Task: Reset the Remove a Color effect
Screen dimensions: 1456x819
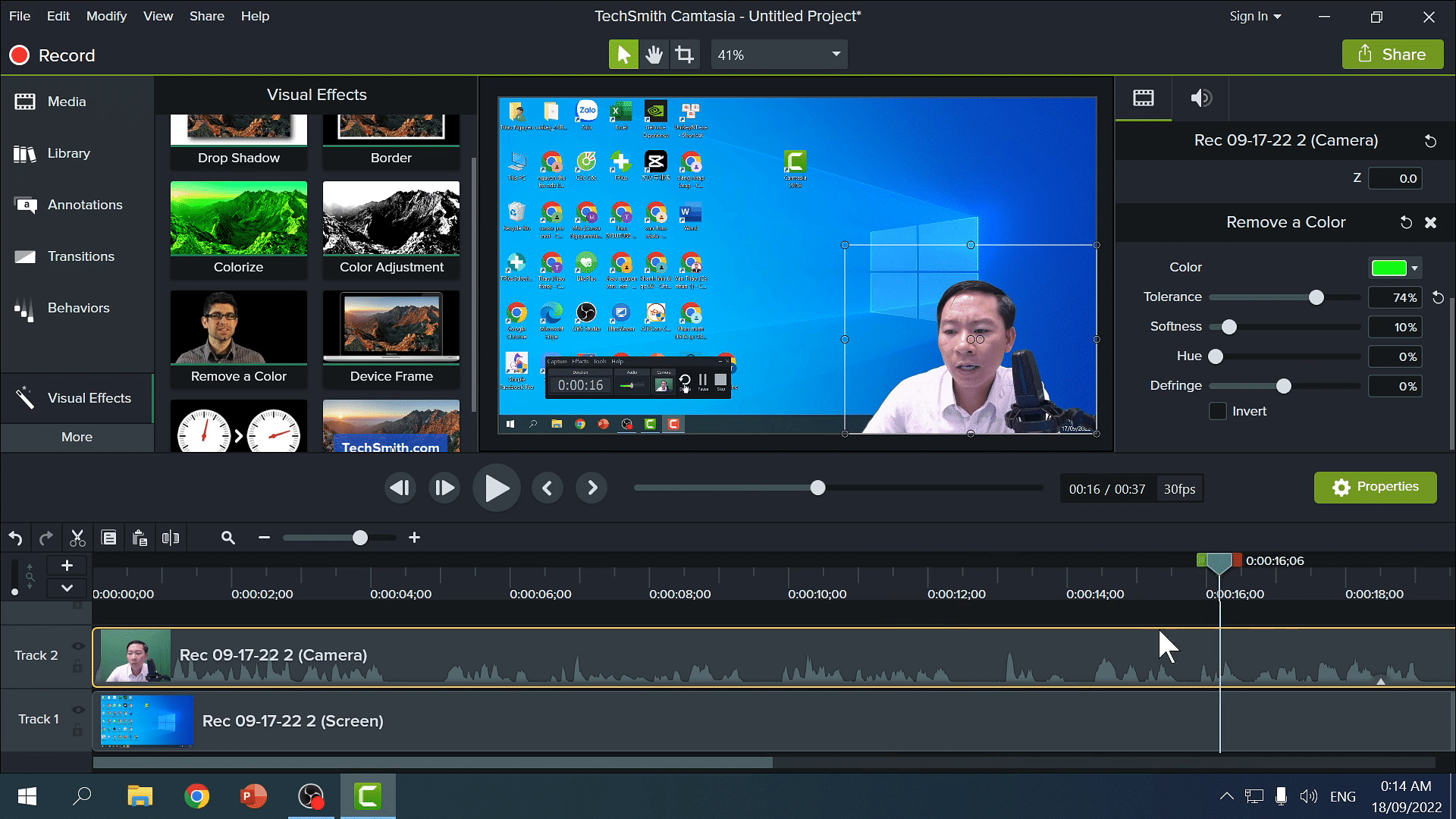Action: [1406, 222]
